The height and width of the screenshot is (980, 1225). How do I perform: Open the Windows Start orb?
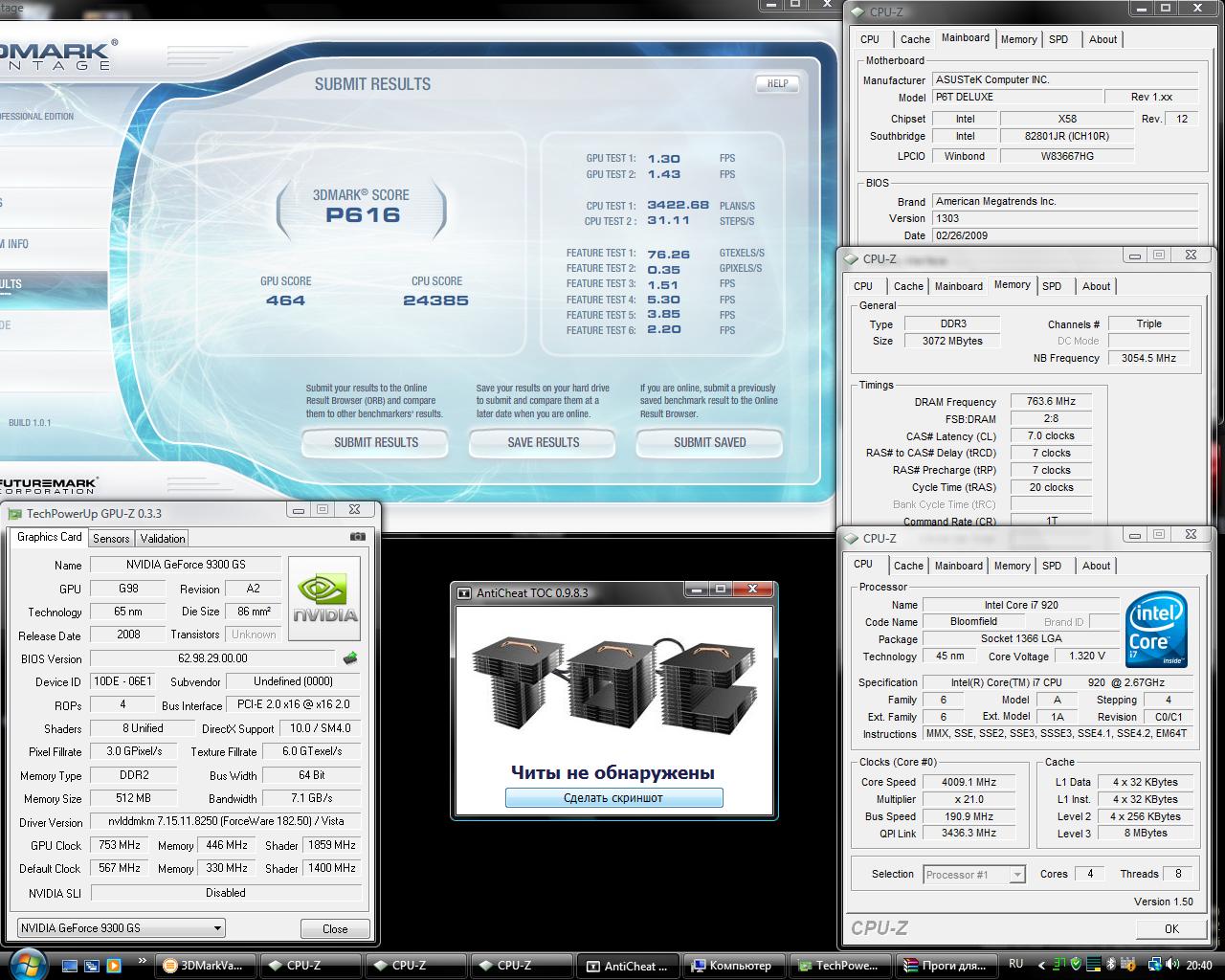[x=28, y=963]
